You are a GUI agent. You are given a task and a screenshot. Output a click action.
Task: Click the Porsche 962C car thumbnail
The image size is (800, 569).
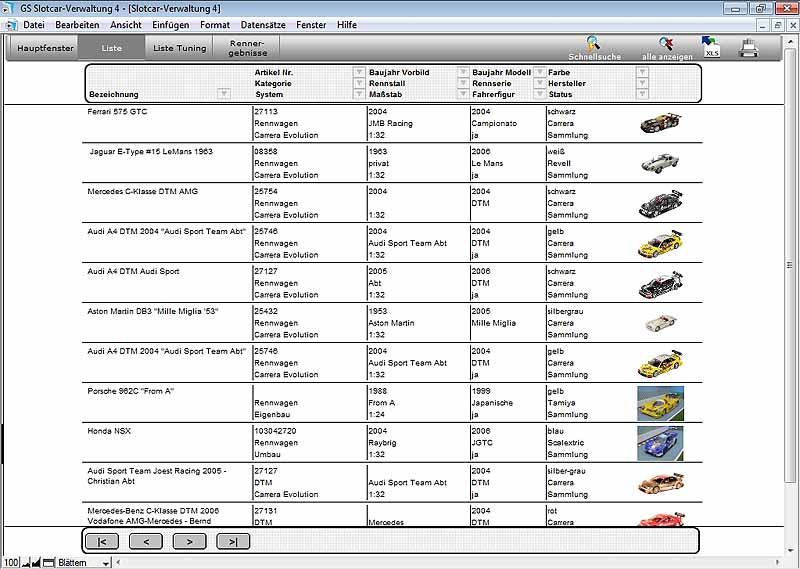coord(660,403)
